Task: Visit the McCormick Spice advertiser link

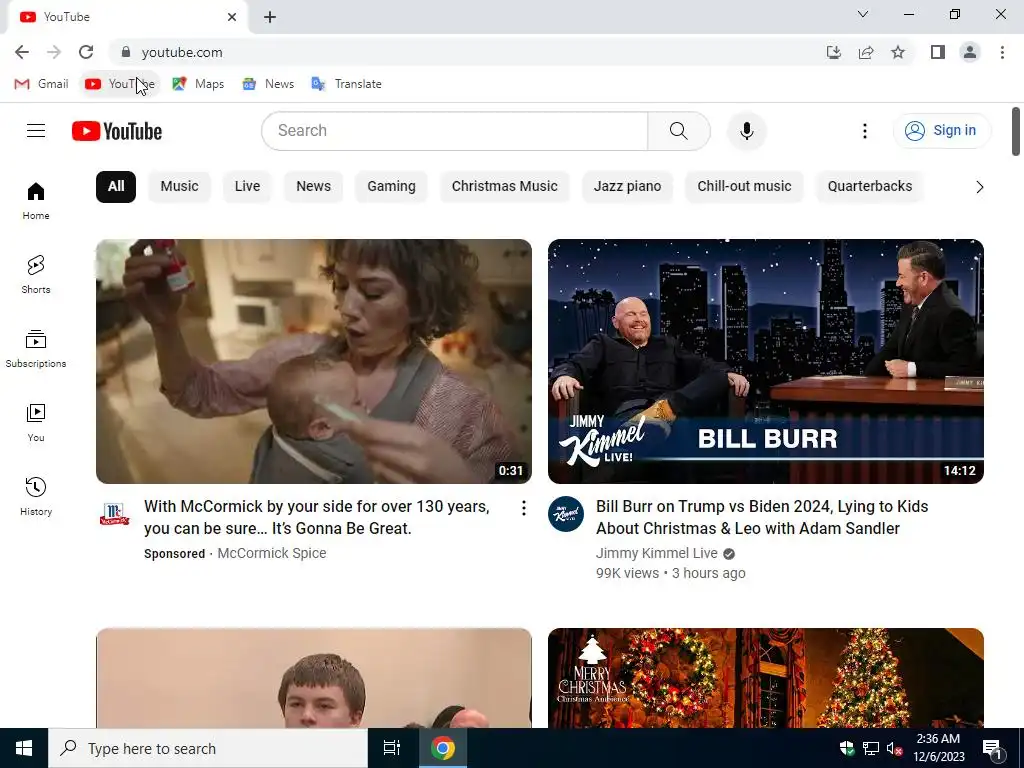Action: click(x=272, y=553)
